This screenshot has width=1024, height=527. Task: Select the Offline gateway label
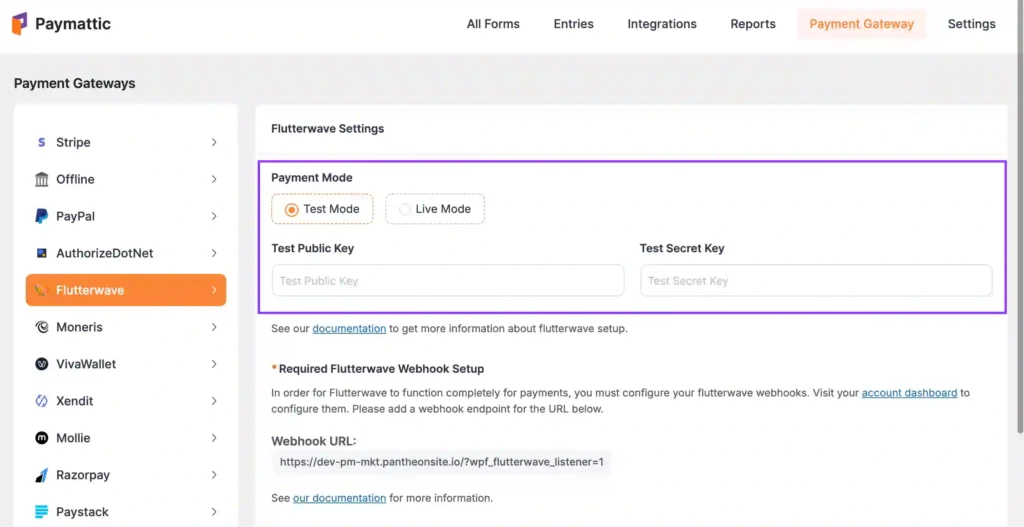75,180
